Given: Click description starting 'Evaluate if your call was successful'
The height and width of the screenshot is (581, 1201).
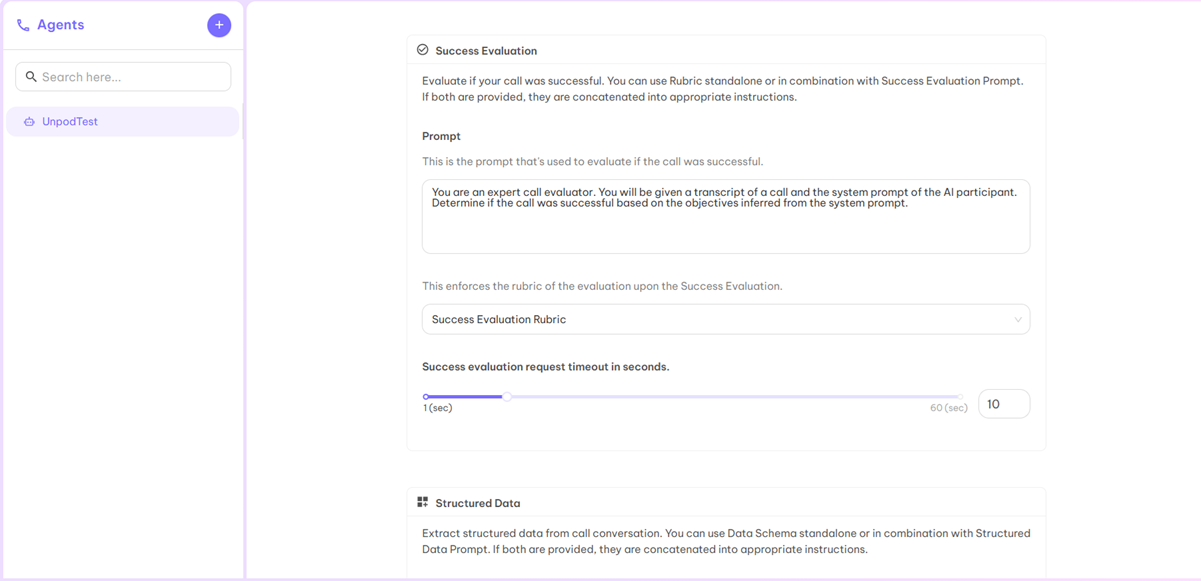Looking at the screenshot, I should tap(722, 89).
